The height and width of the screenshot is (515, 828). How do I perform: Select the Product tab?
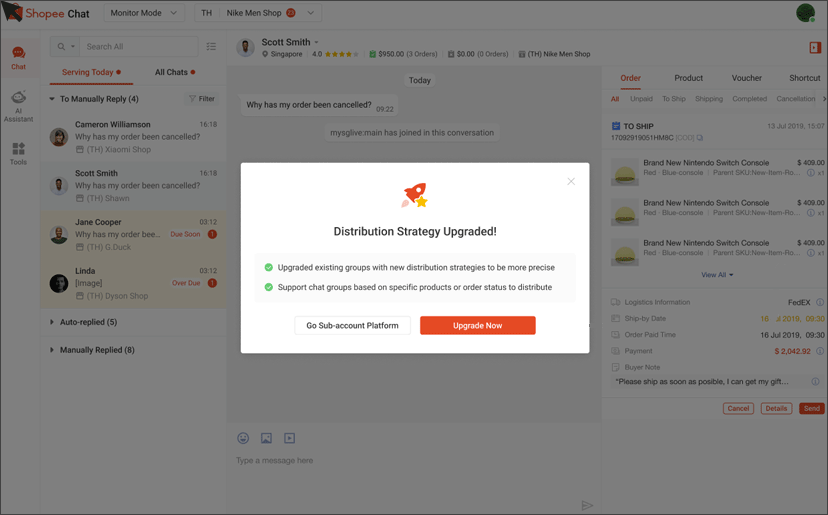point(688,78)
